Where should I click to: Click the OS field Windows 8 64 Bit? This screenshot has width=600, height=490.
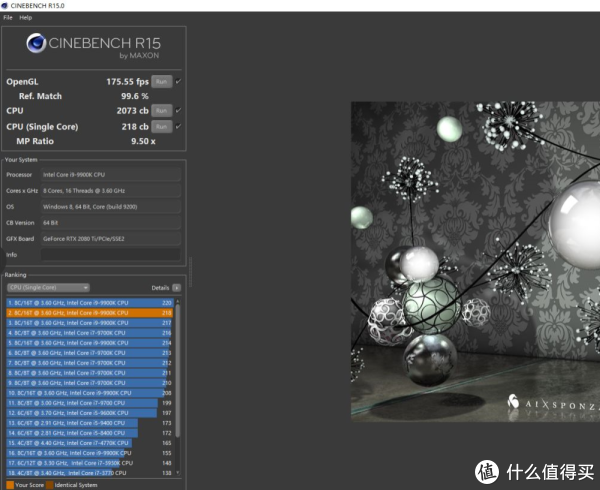(x=111, y=207)
